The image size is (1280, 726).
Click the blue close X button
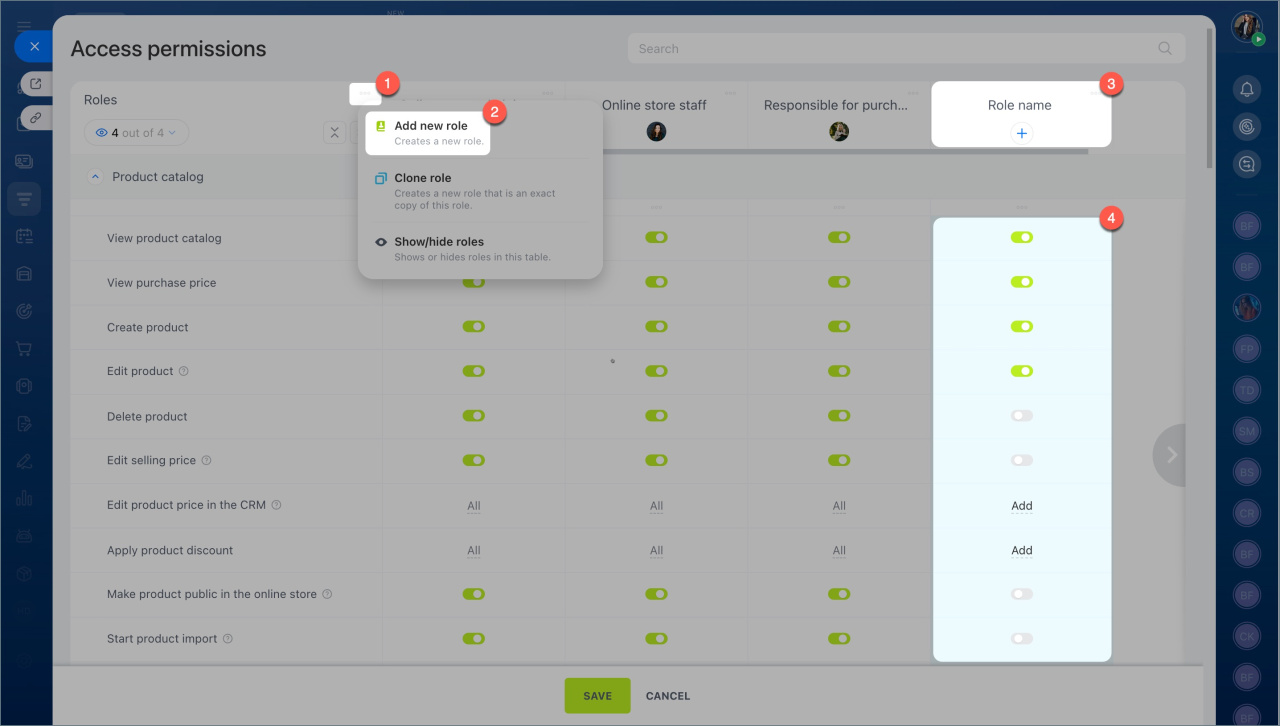click(34, 47)
